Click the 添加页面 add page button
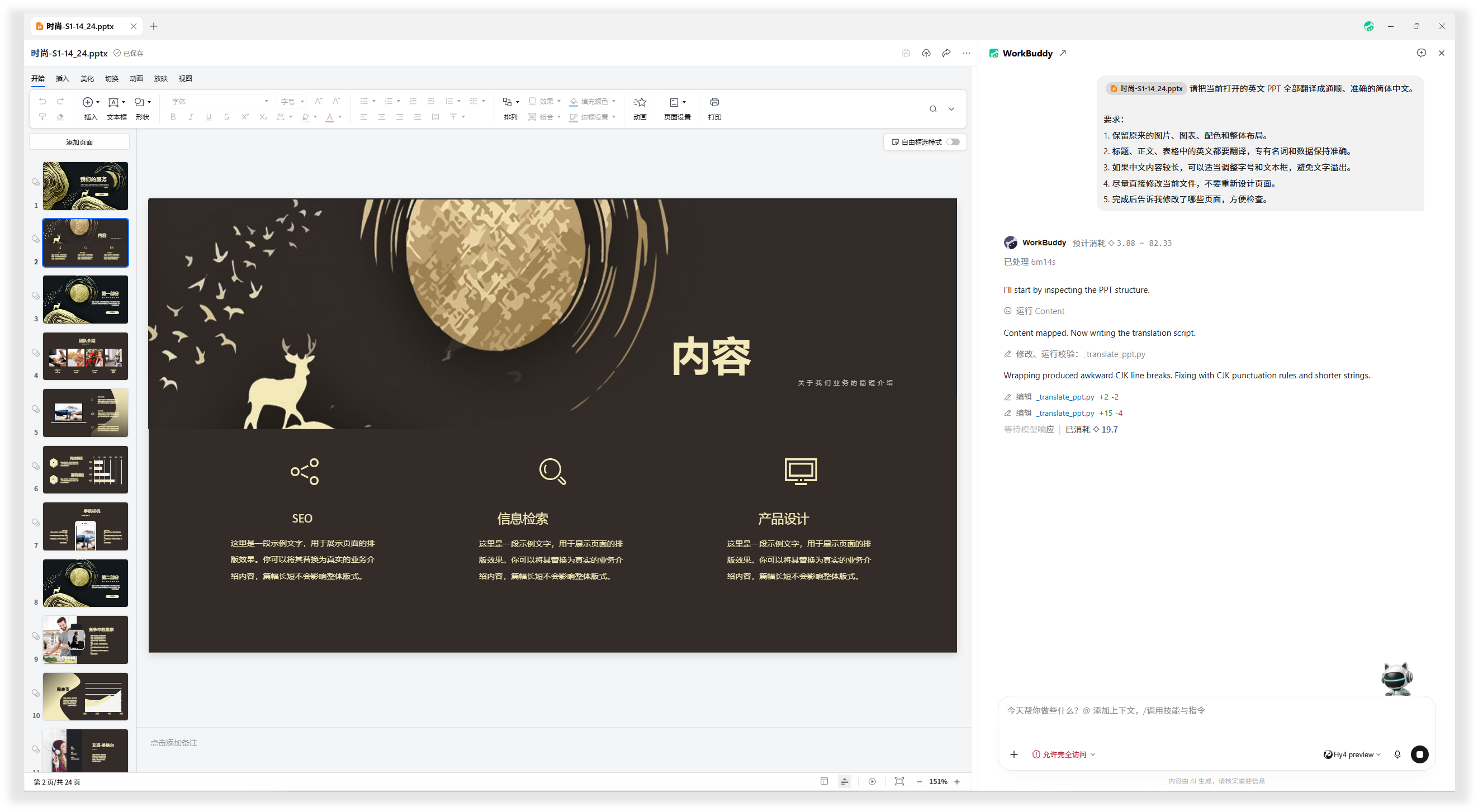This screenshot has width=1478, height=812. click(79, 142)
